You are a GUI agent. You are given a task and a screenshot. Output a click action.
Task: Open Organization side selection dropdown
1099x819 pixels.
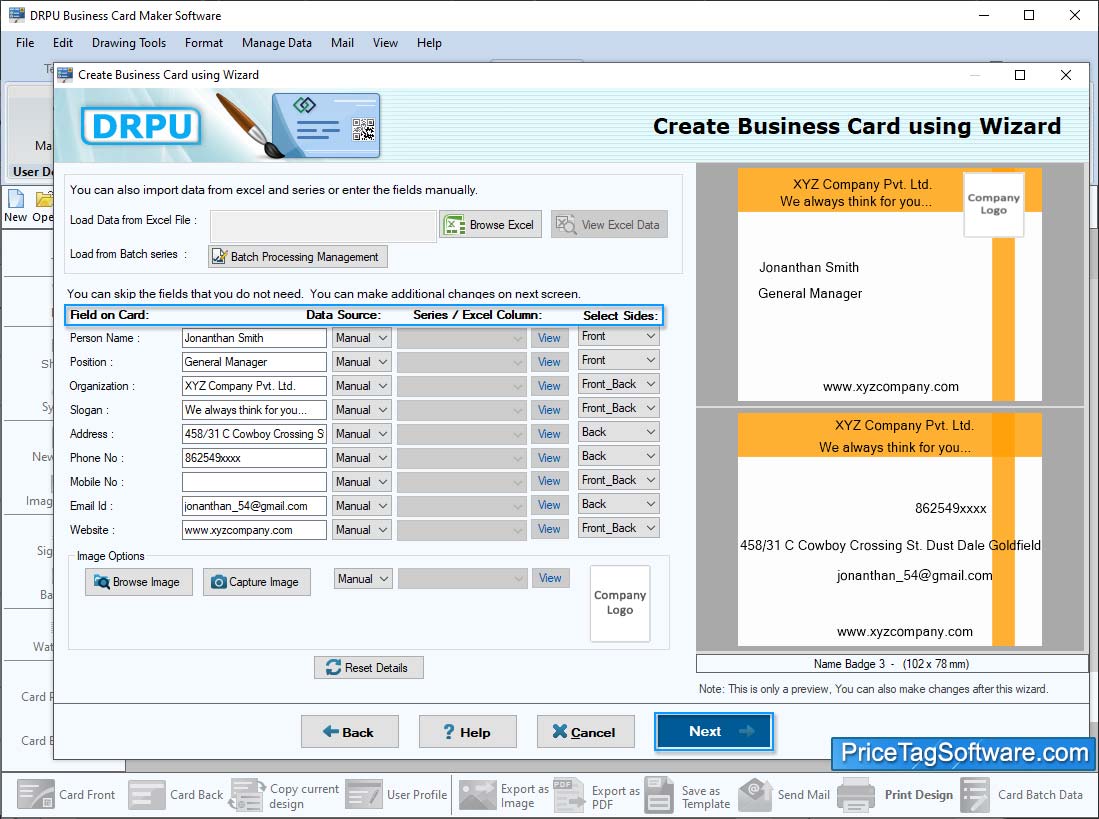pos(619,384)
